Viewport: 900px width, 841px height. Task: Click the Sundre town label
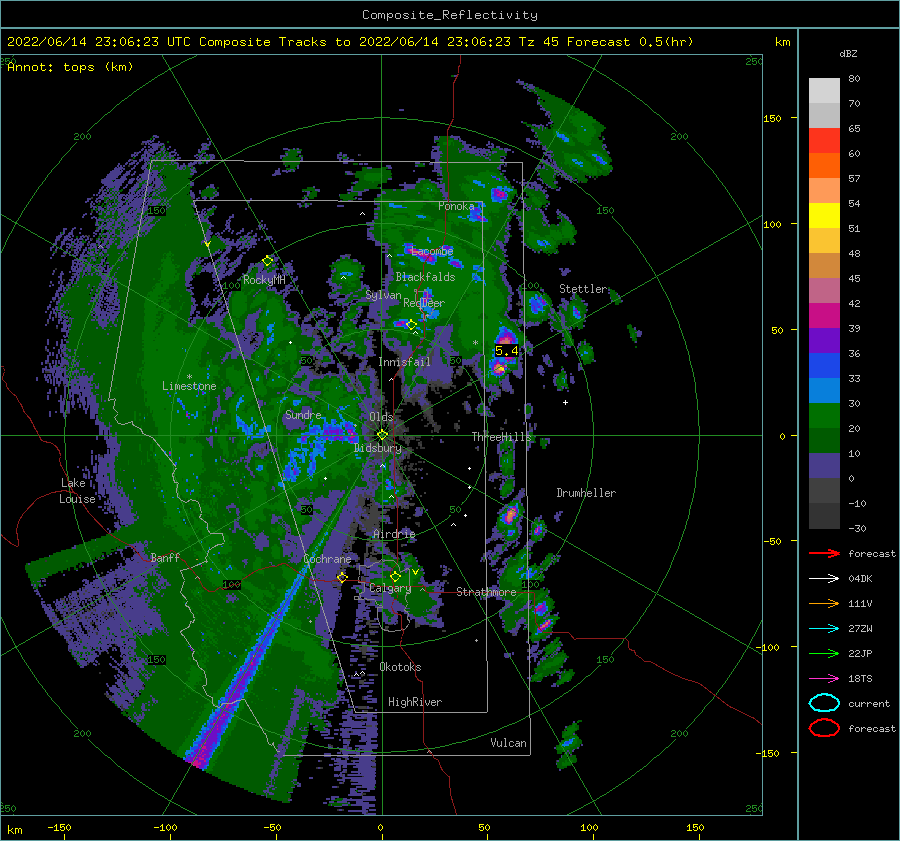(303, 414)
